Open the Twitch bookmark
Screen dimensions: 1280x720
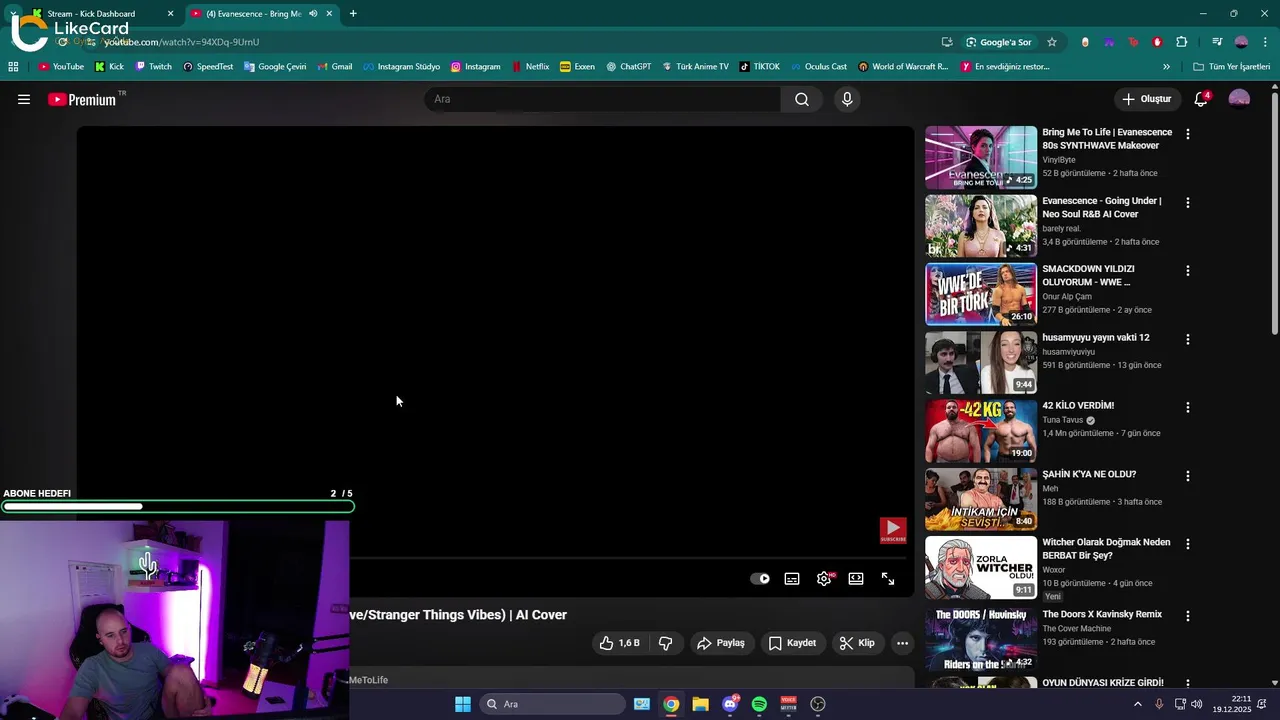pos(153,67)
